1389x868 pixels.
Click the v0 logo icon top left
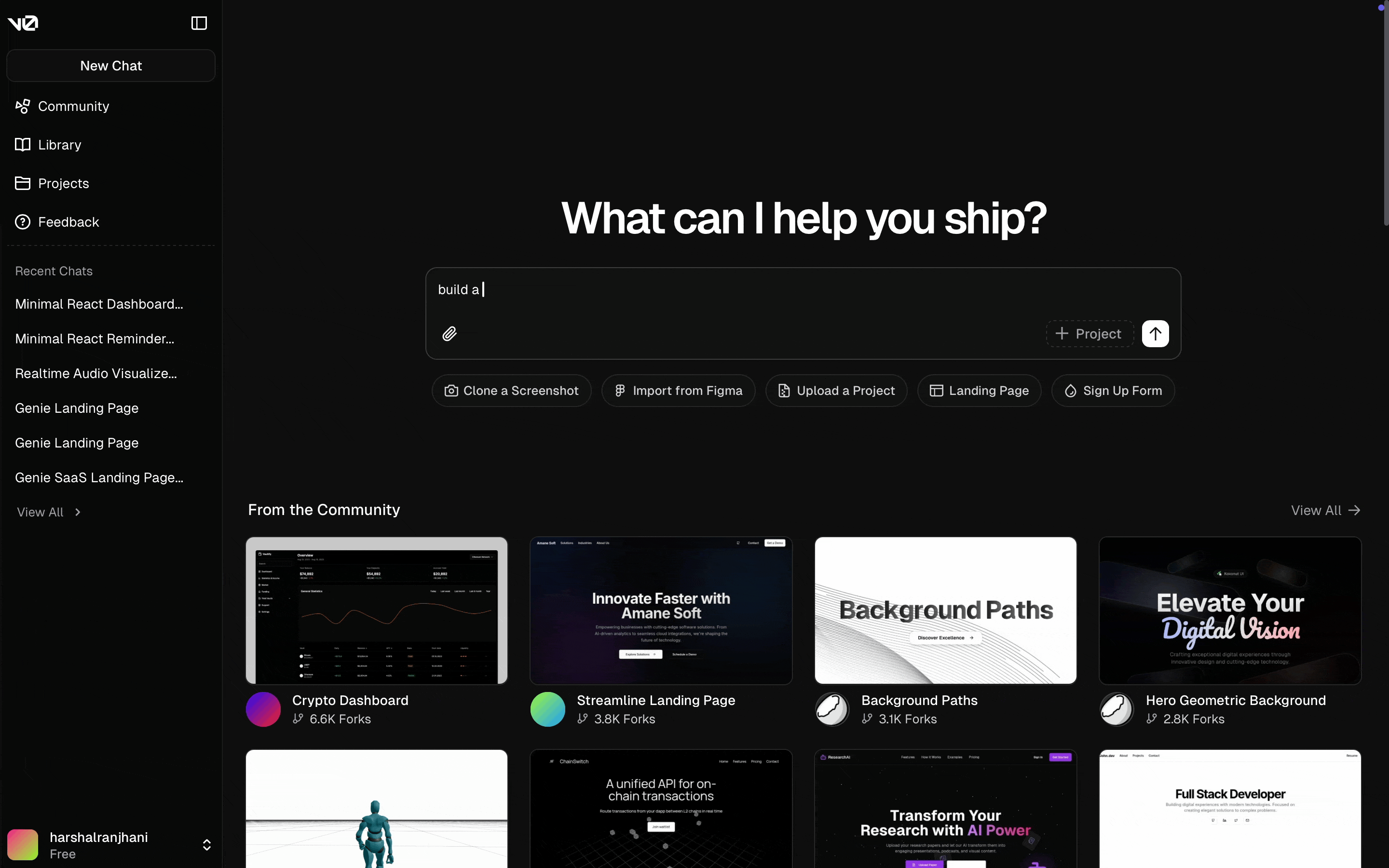23,23
